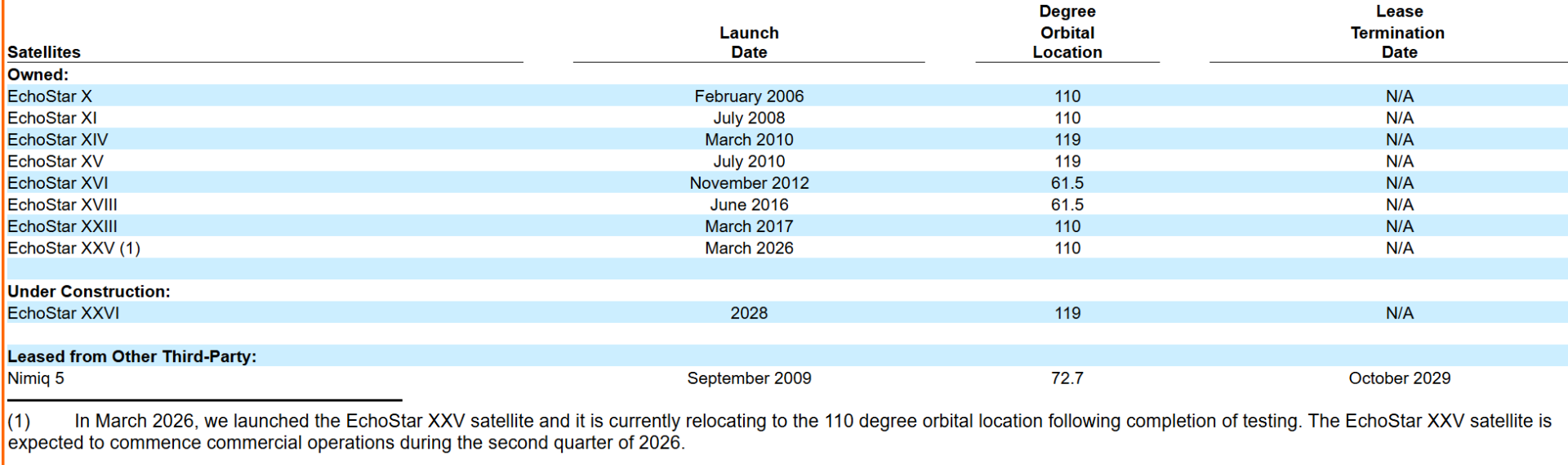Click '2028' launch date for EchoStar XXVI
Screen dimensions: 1568x465
click(x=749, y=313)
